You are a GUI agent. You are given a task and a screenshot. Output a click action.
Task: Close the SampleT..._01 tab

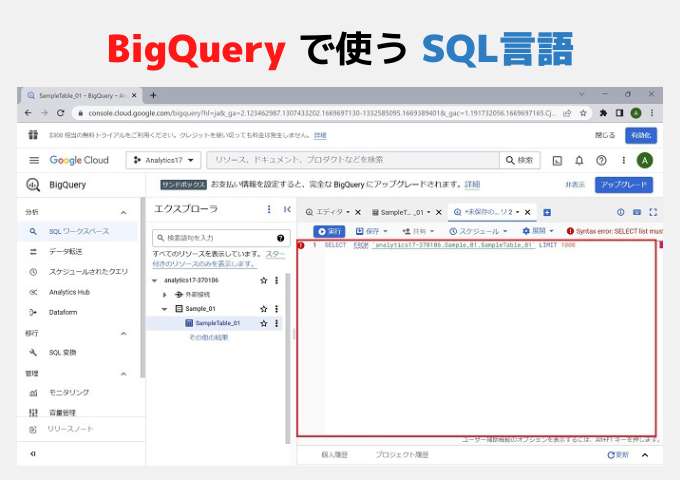coord(438,212)
